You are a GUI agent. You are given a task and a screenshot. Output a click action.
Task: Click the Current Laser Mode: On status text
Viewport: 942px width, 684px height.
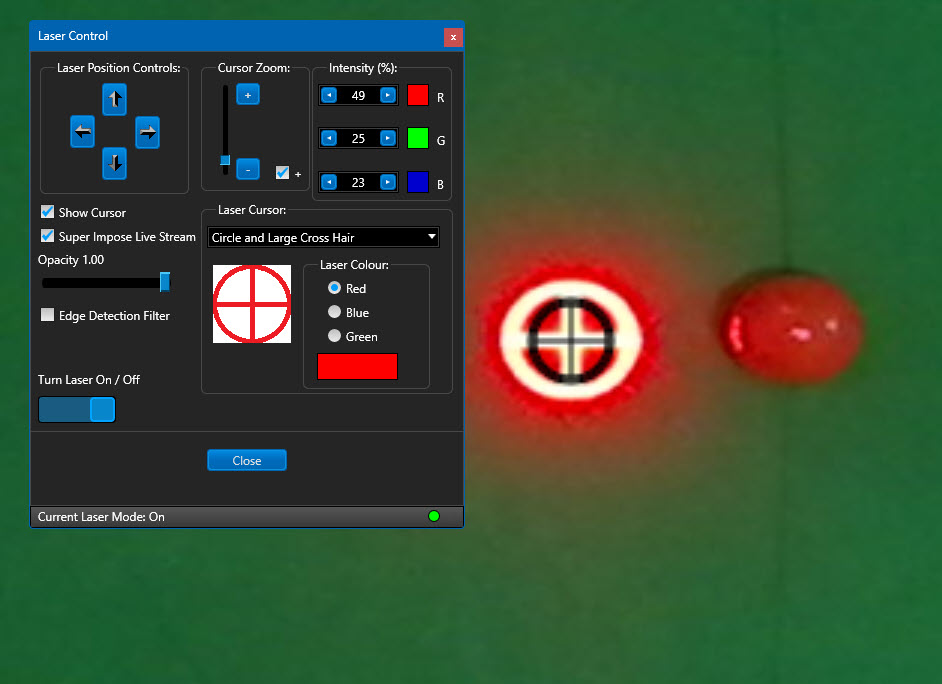101,516
